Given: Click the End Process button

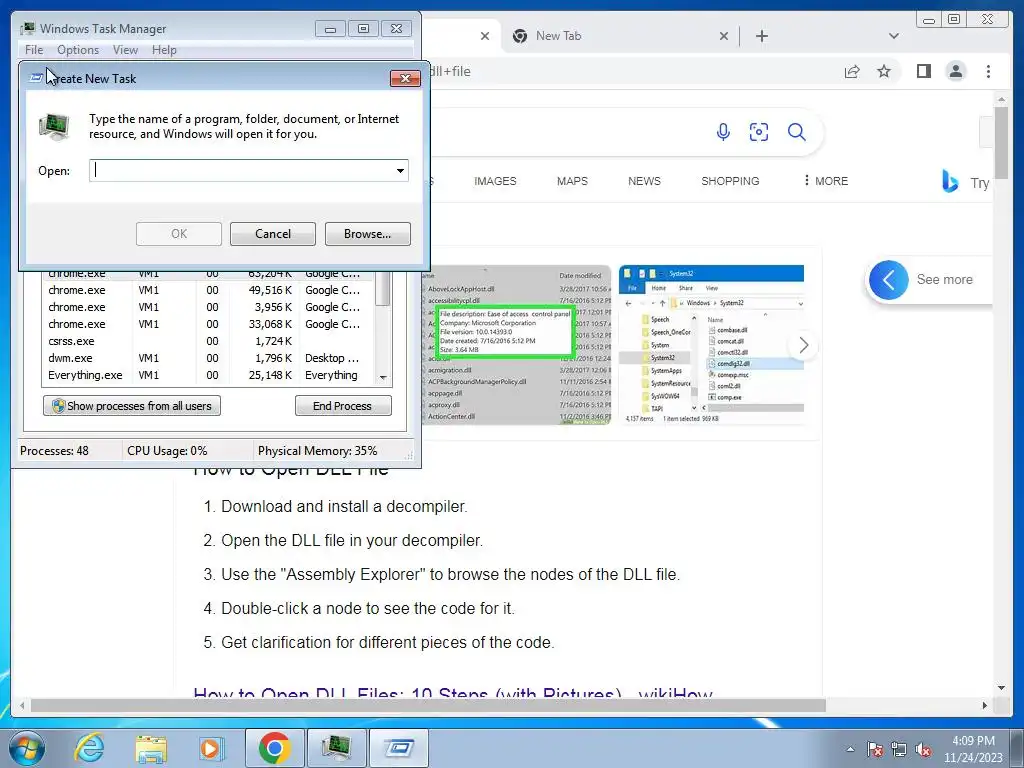Looking at the screenshot, I should (x=343, y=406).
